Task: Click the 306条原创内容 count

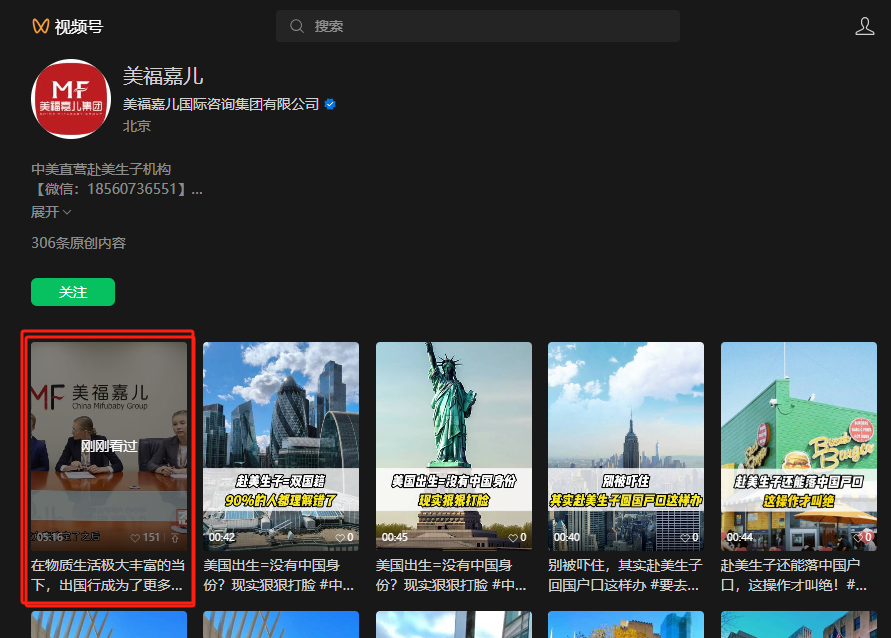Action: pyautogui.click(x=78, y=243)
